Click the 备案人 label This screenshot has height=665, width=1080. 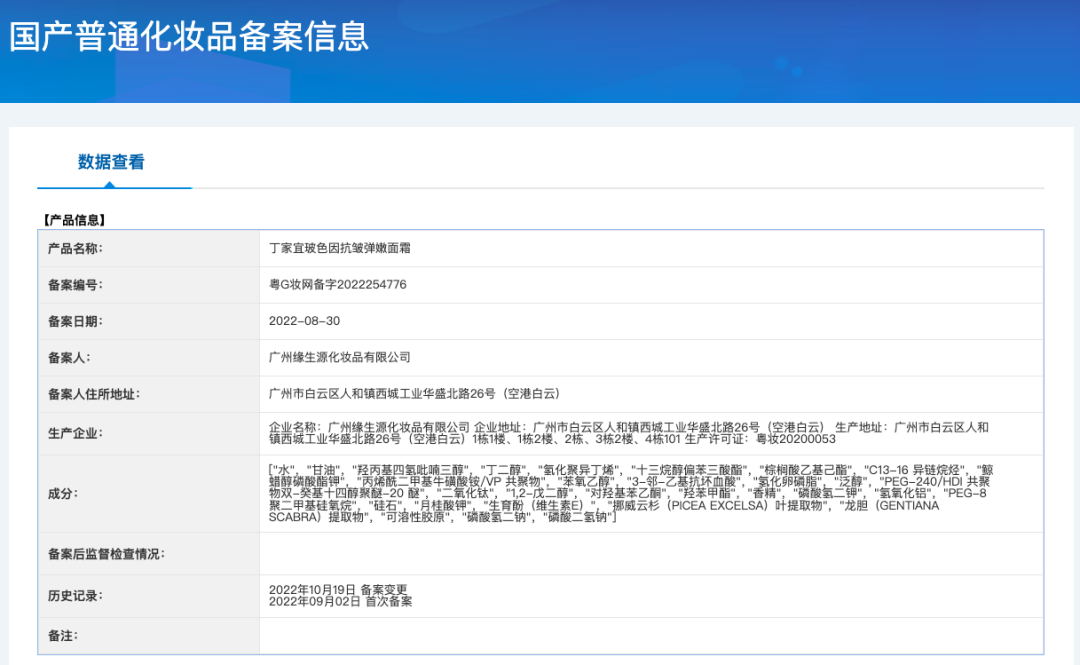click(69, 358)
